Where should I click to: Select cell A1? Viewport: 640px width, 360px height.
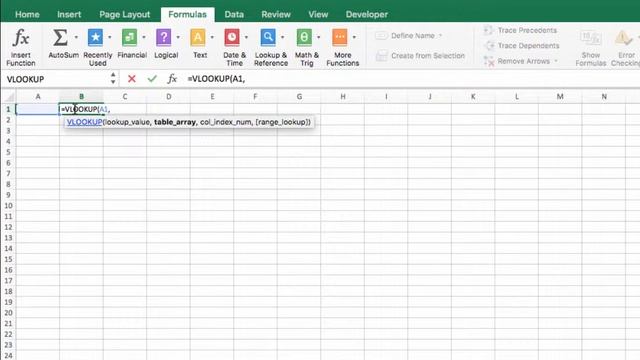tap(38, 109)
